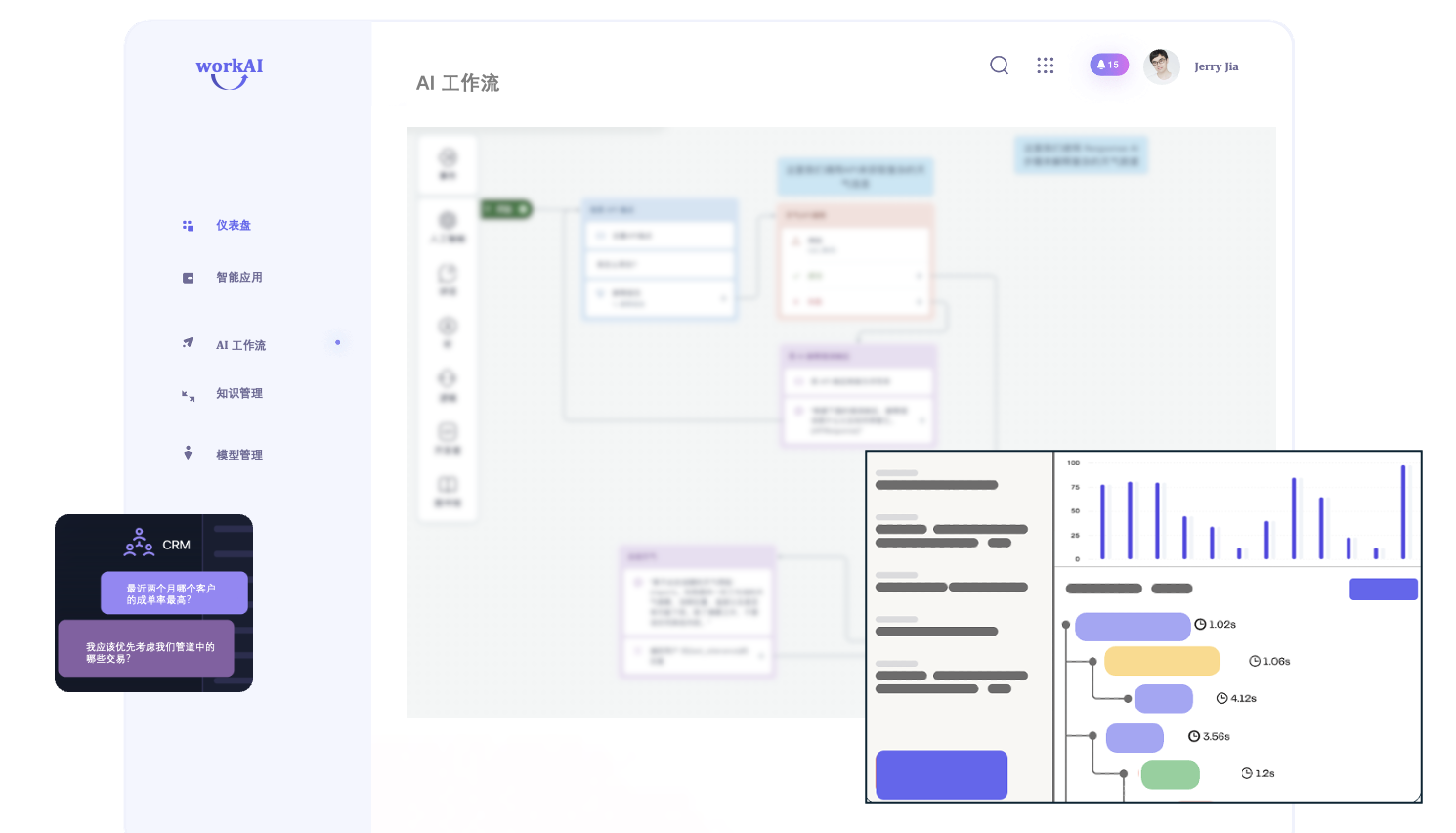Open the Jerry Jia user name

tap(1217, 66)
